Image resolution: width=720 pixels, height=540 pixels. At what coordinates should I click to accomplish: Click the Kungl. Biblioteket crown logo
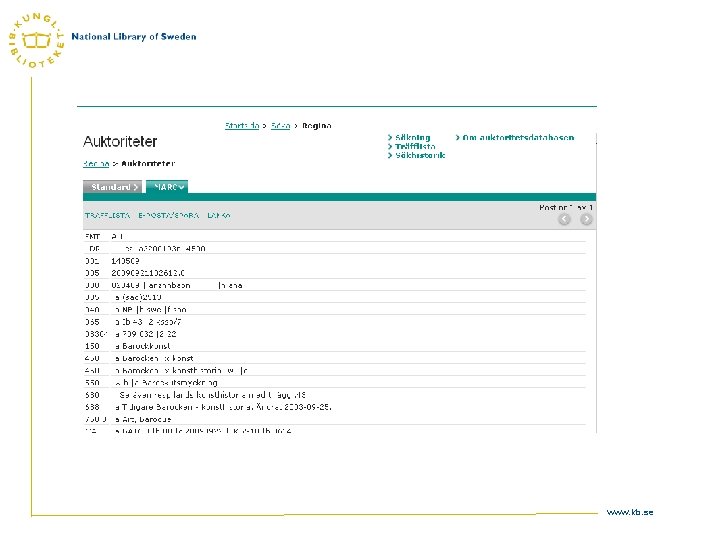click(x=36, y=40)
